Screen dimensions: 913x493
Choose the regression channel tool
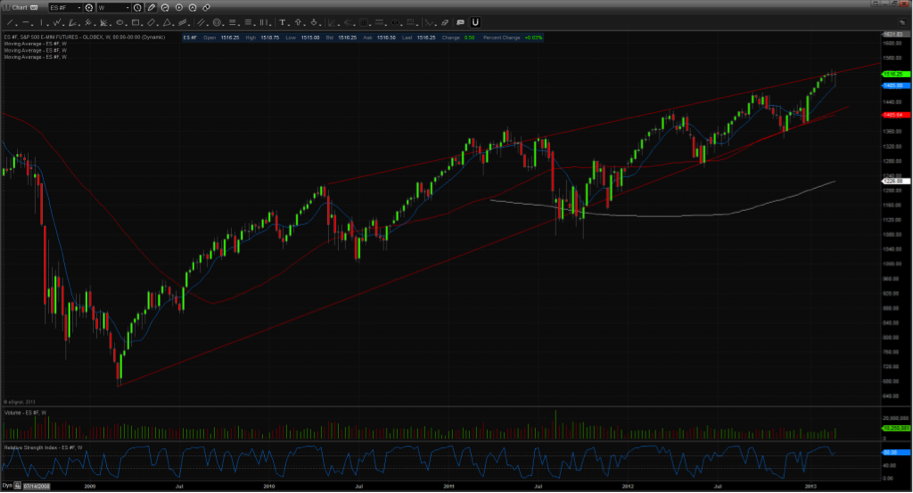point(182,23)
